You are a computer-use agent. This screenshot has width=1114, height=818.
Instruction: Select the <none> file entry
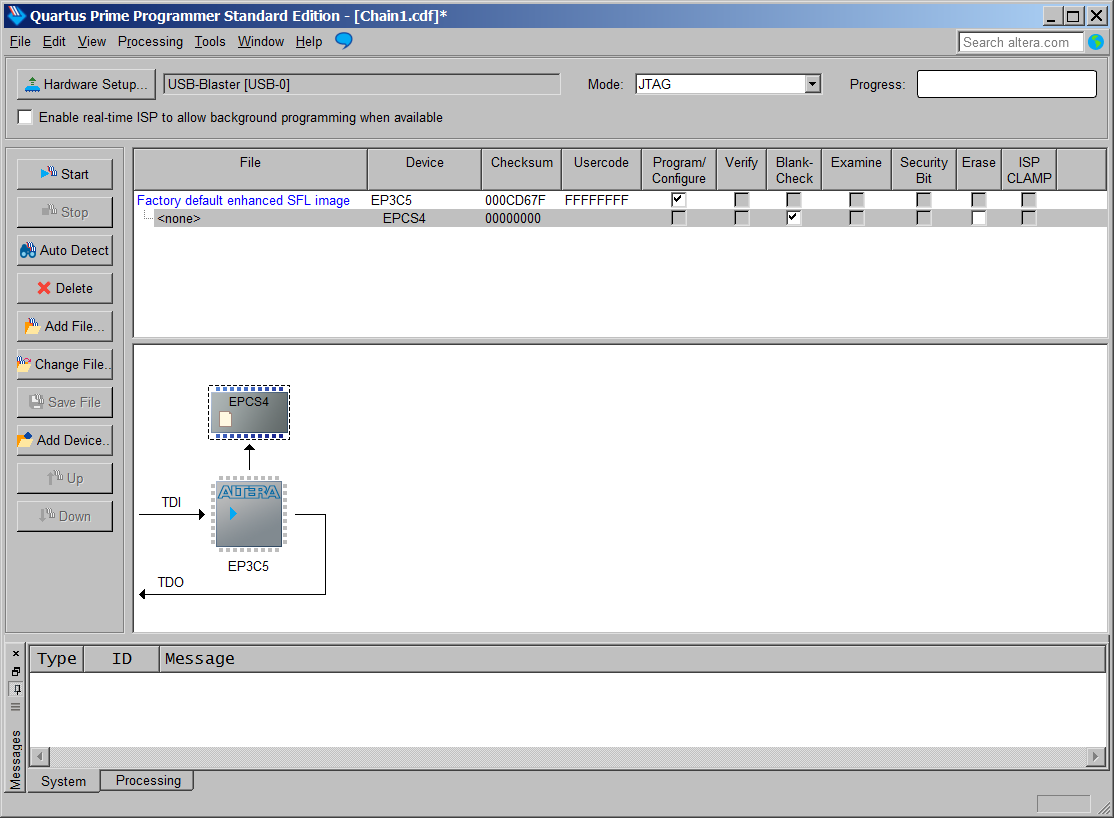coord(179,218)
